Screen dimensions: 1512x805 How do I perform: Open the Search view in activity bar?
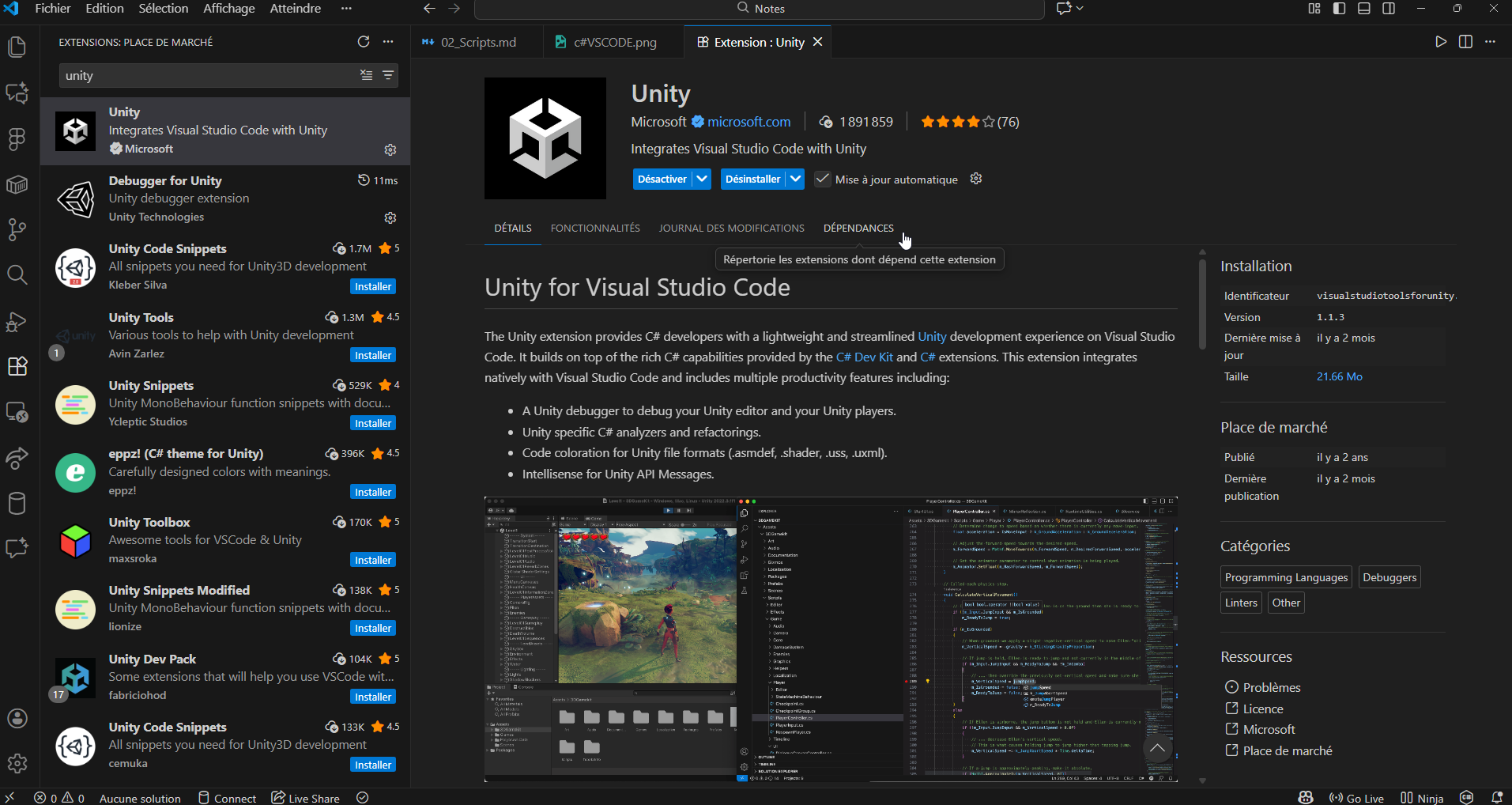17,274
